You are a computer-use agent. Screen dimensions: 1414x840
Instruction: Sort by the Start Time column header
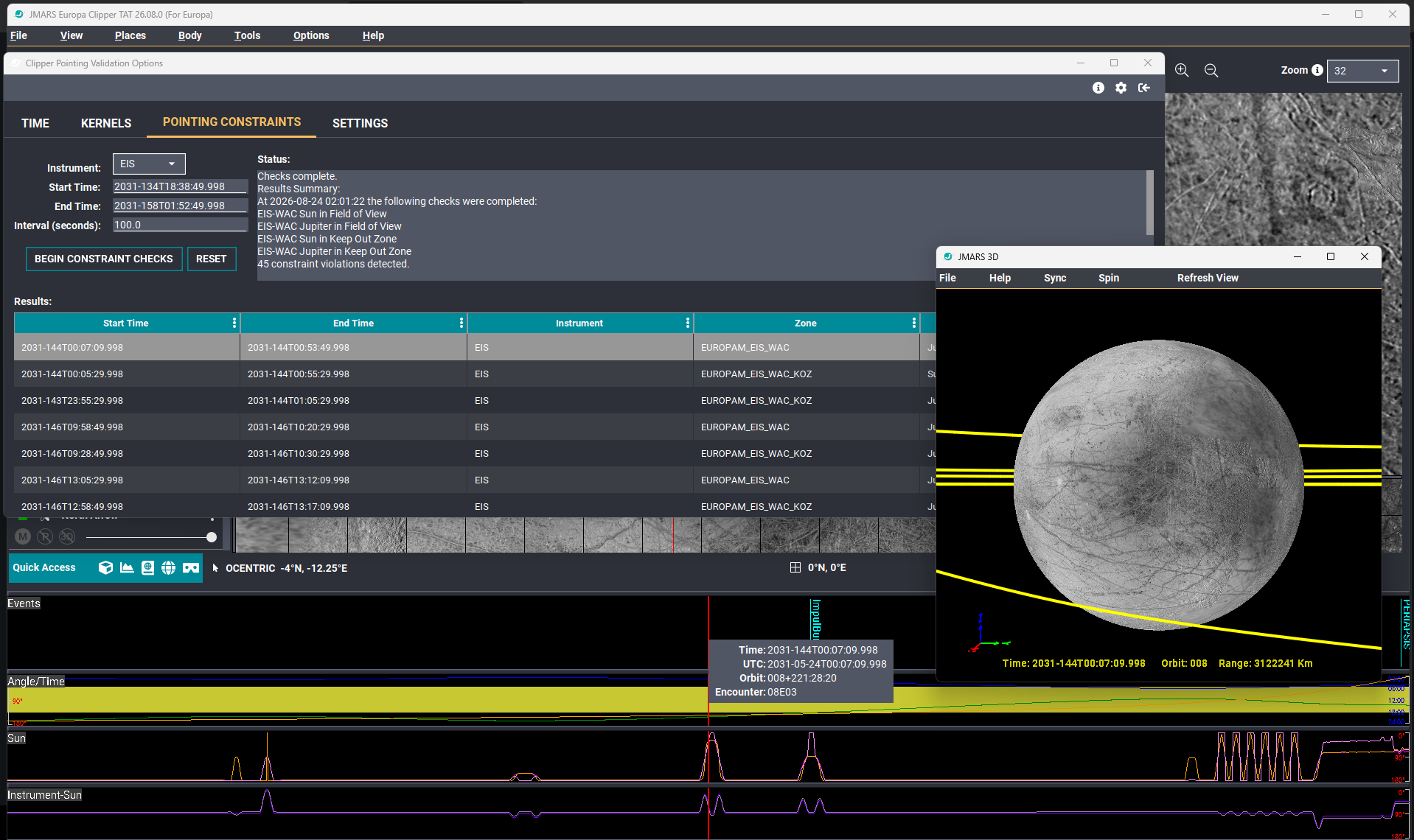click(x=125, y=323)
